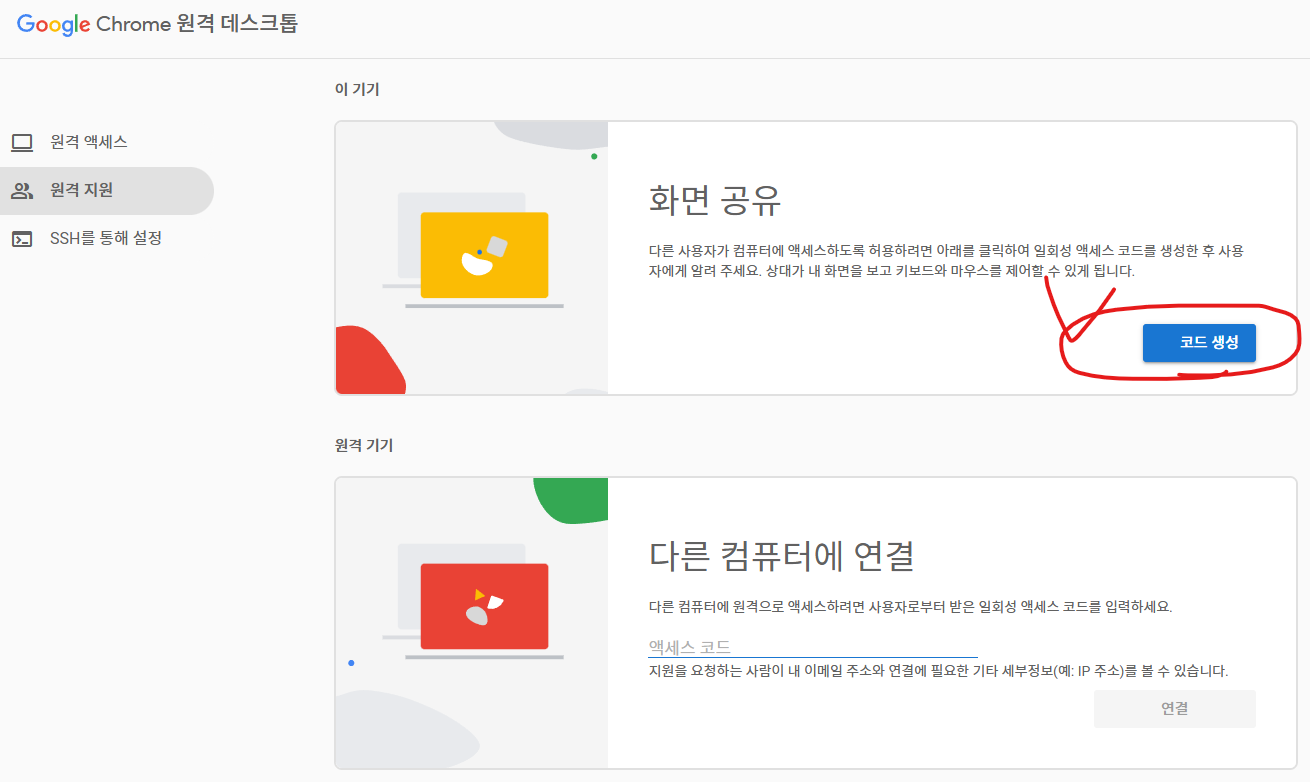Screen dimensions: 1310x782
Task: Click the 이 기기 section label
Action: 357,89
